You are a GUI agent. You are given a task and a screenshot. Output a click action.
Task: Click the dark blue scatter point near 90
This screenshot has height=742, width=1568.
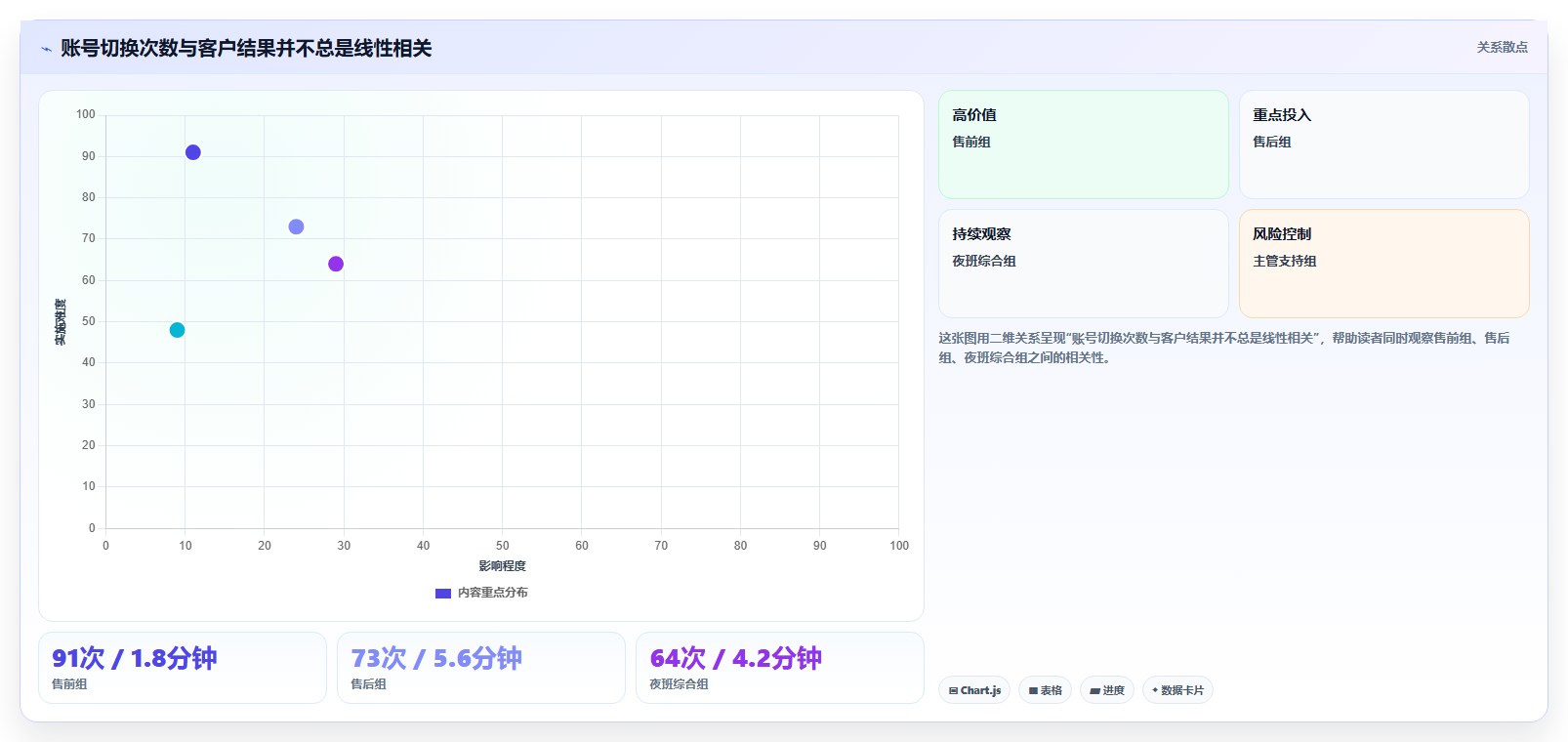click(x=193, y=152)
